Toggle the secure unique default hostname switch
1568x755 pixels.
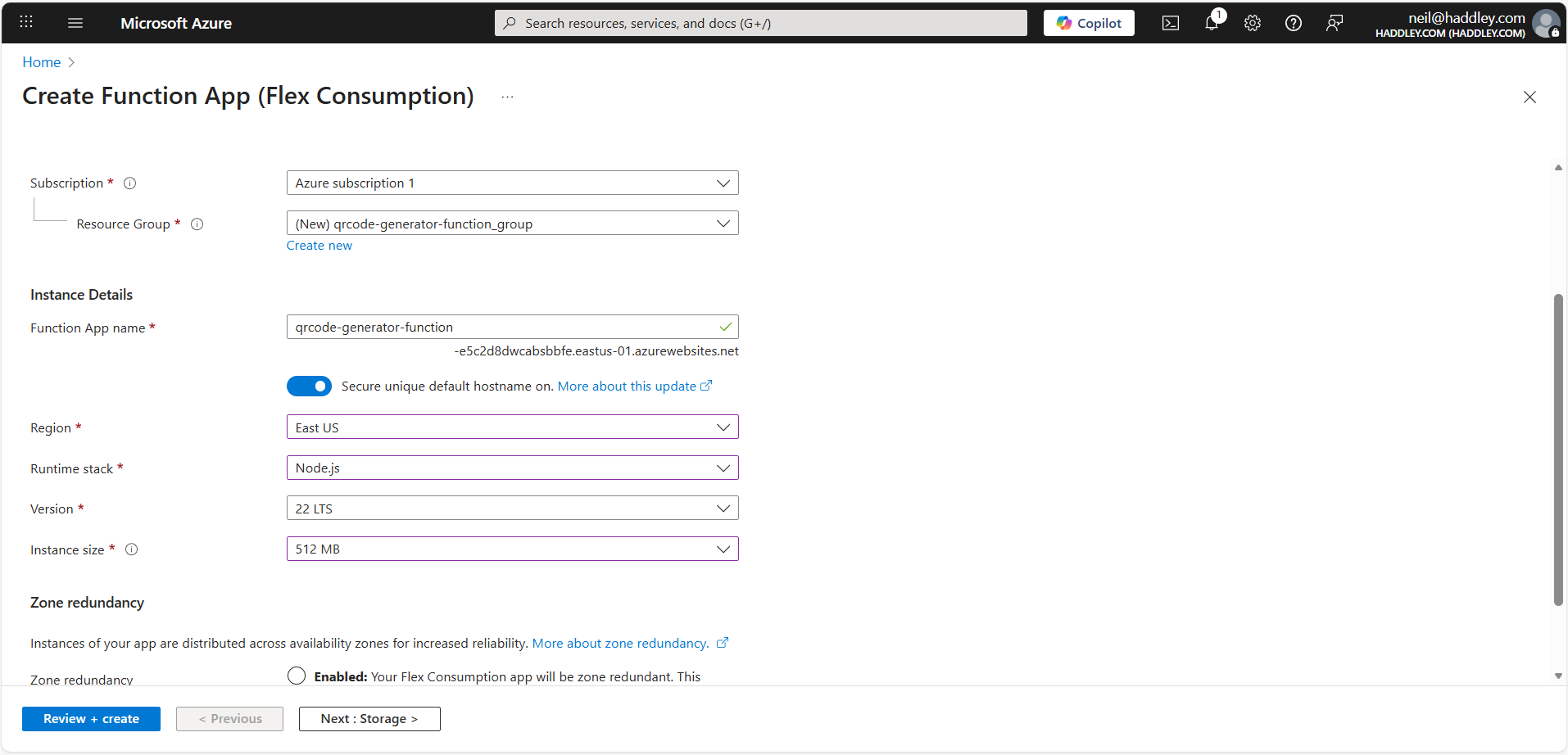(309, 386)
